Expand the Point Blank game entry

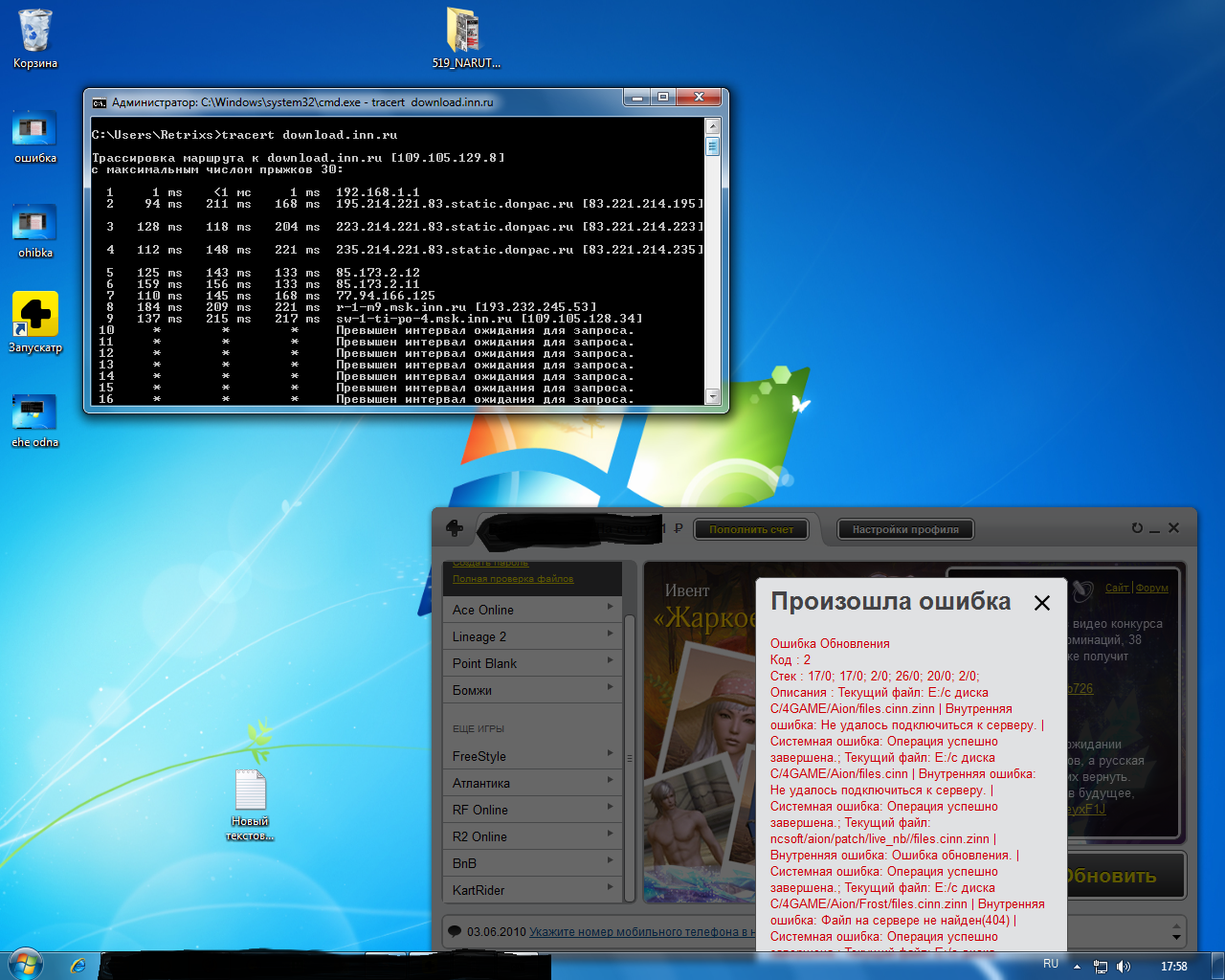532,663
